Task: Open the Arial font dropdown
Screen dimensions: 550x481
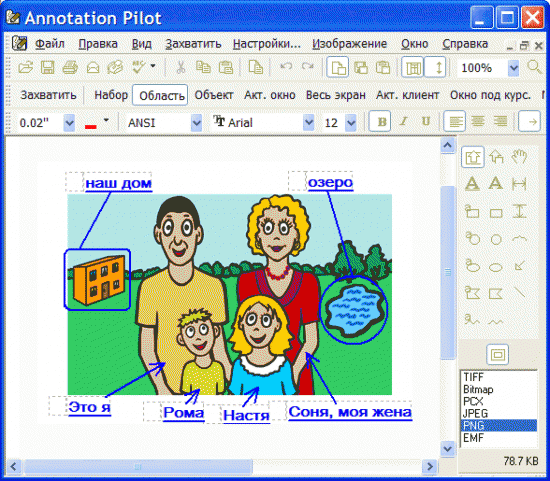Action: click(x=309, y=122)
